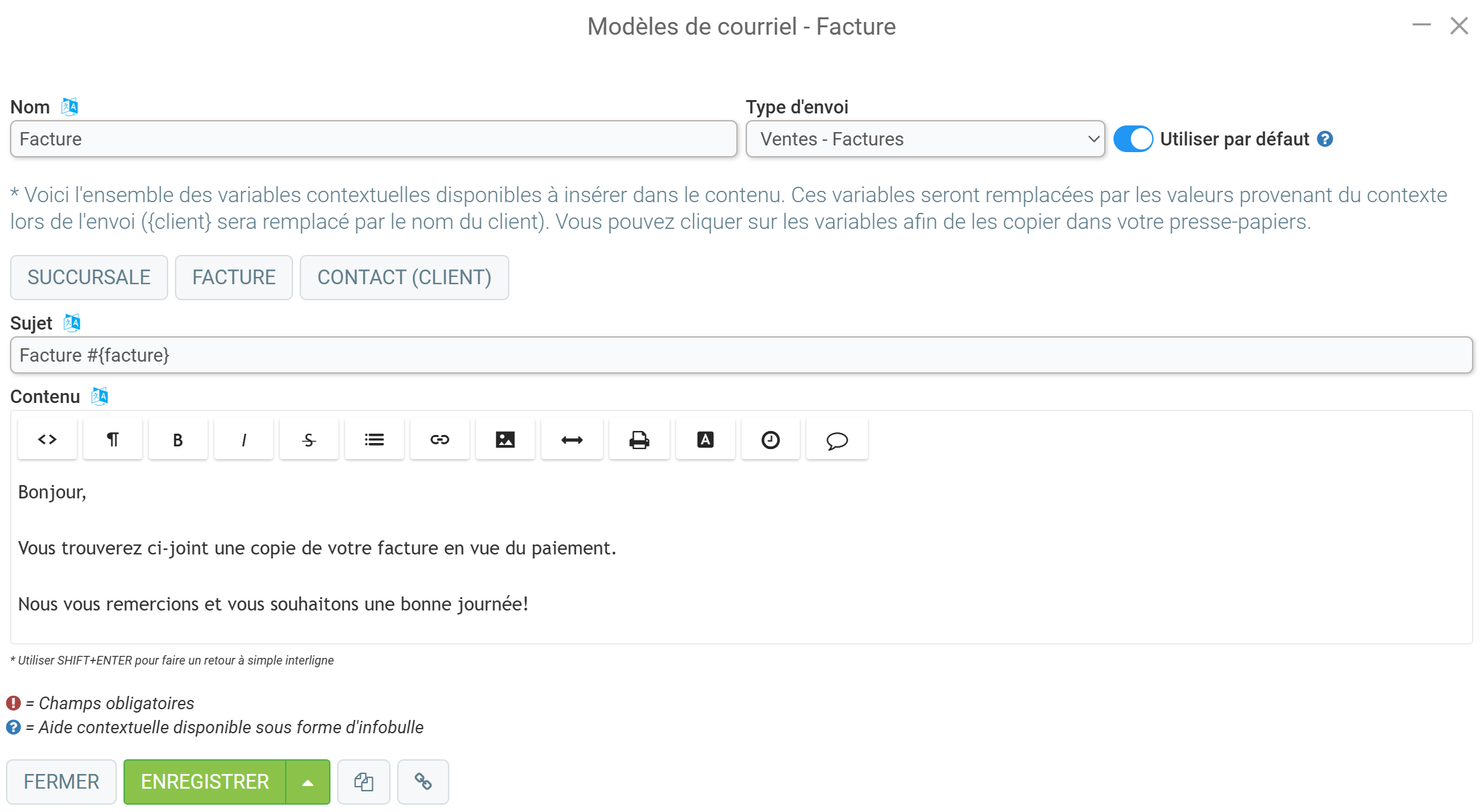Viewport: 1480px width, 812px height.
Task: Show FACTURE variables
Action: point(234,278)
